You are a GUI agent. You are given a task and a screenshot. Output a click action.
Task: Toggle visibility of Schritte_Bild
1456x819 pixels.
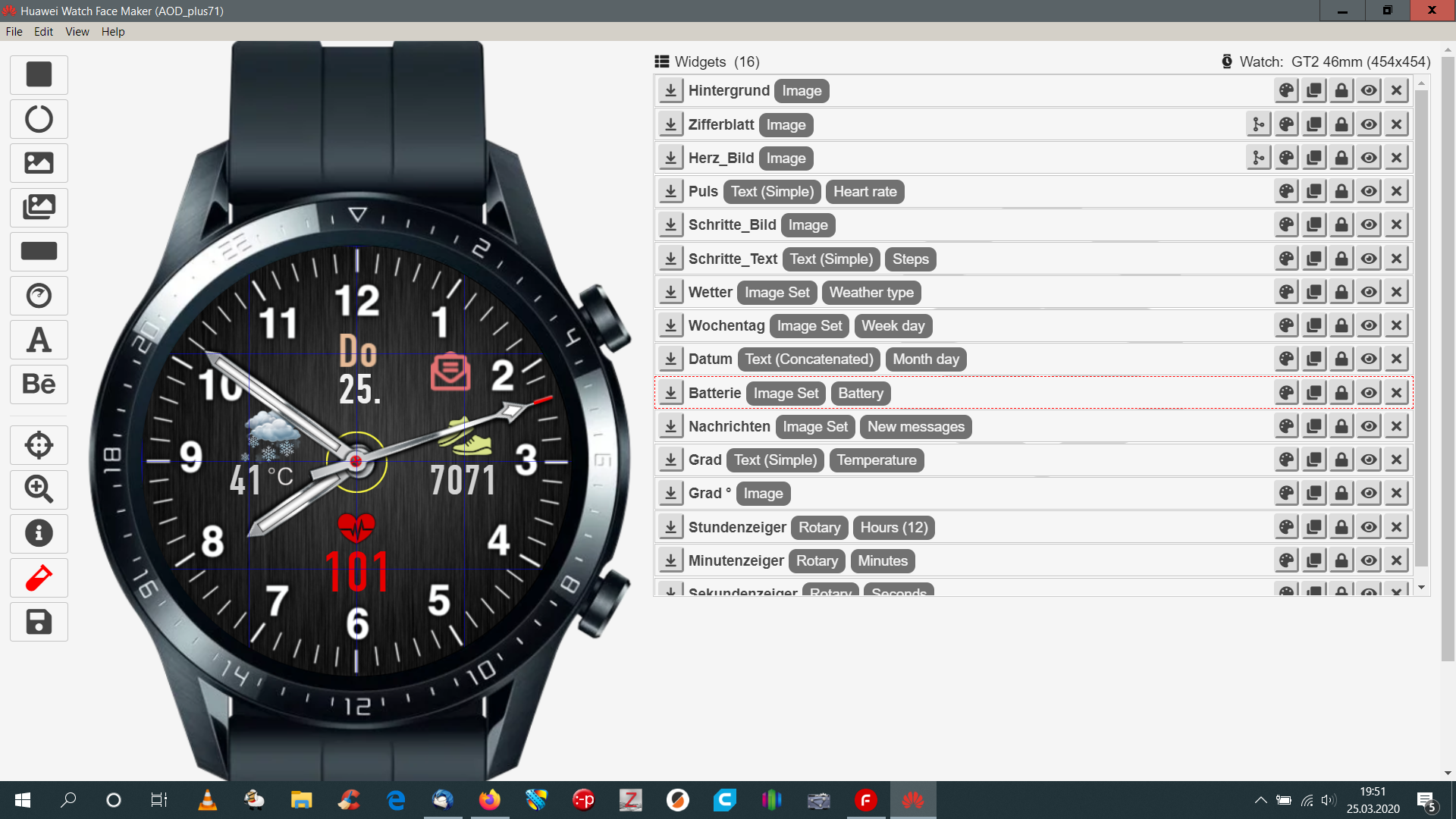tap(1369, 224)
